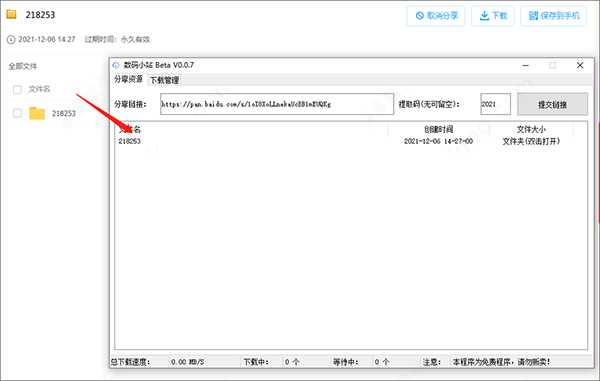The height and width of the screenshot is (381, 600).
Task: Click the 2021-12-06 14-27-00 creation time cell
Action: pyautogui.click(x=439, y=141)
